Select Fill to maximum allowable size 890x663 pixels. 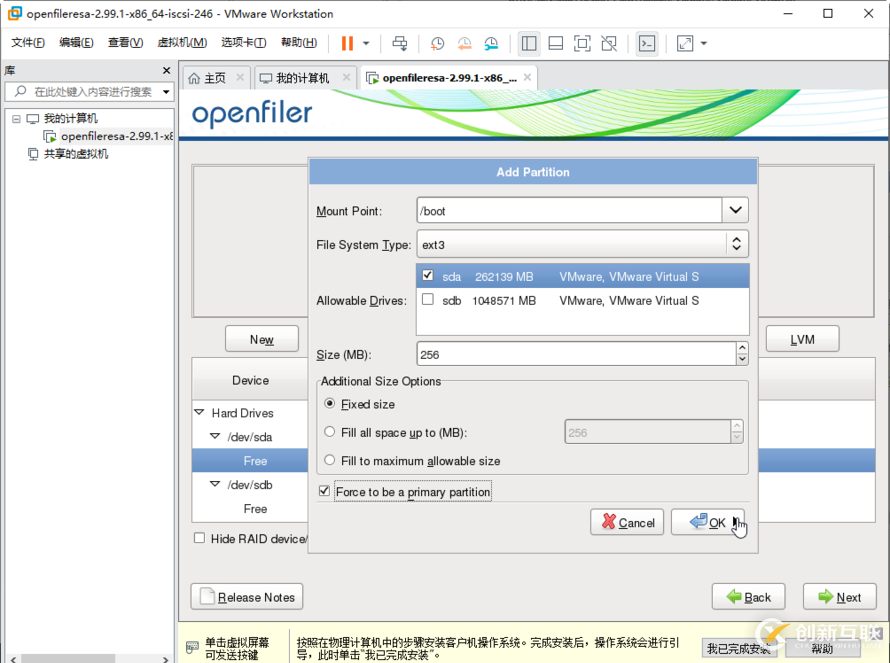pyautogui.click(x=330, y=461)
